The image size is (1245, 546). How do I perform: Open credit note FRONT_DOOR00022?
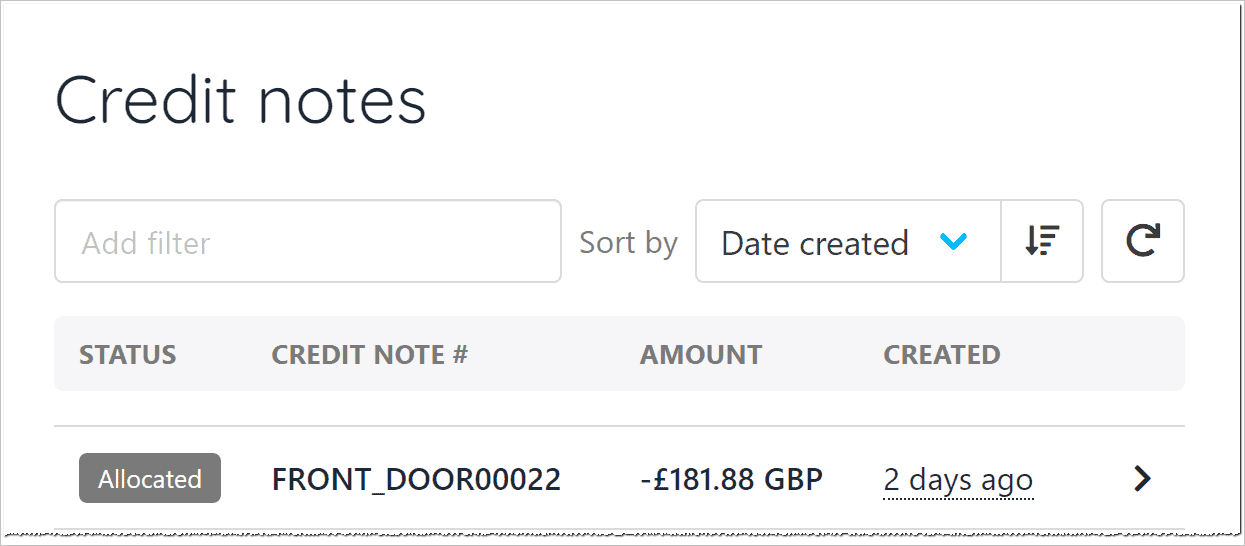(416, 480)
